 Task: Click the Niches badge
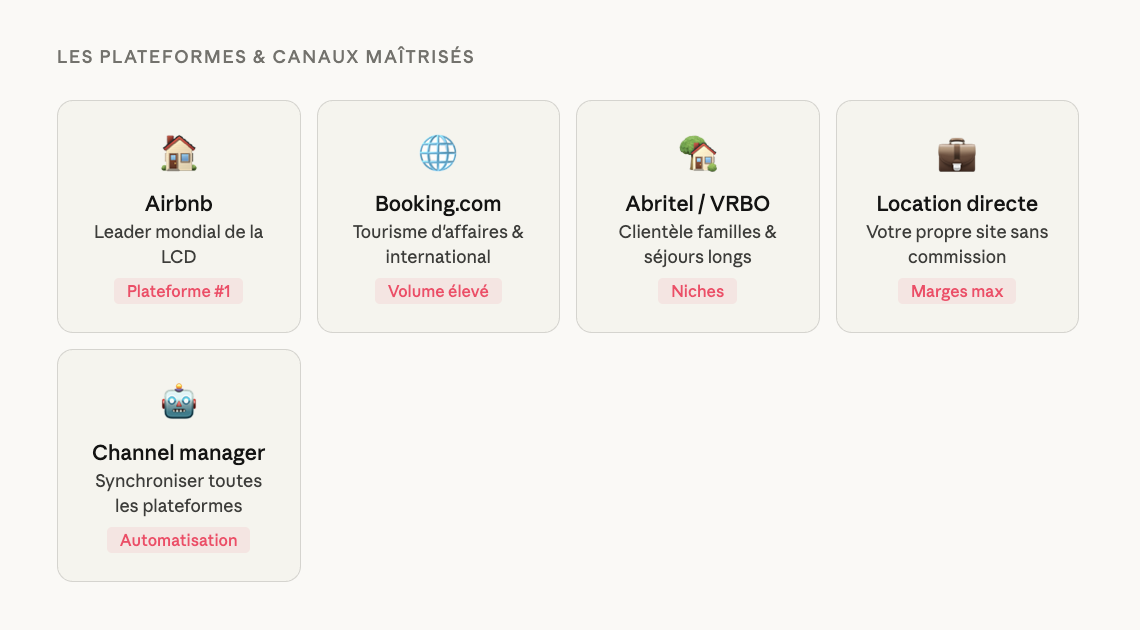click(x=698, y=291)
